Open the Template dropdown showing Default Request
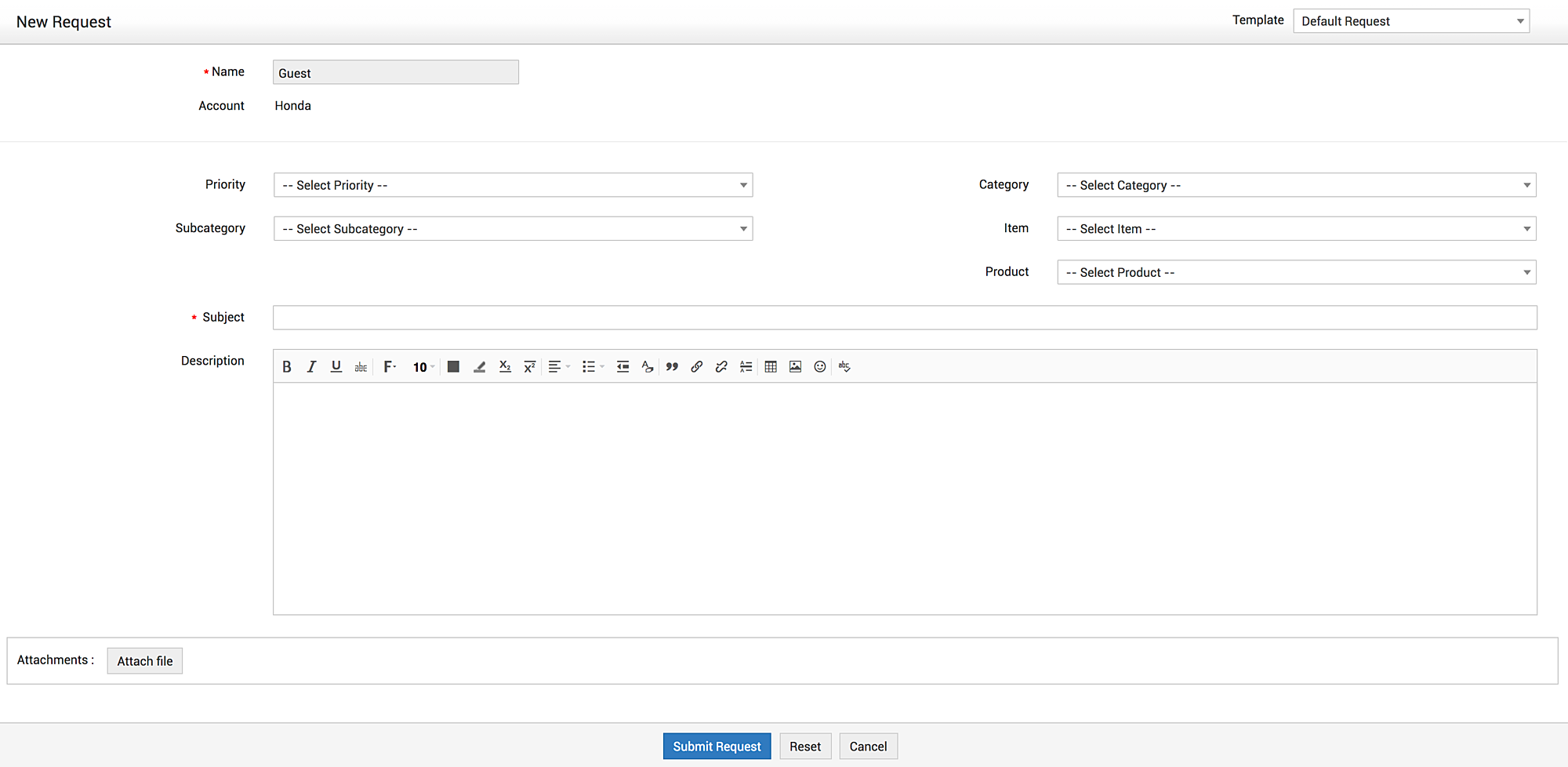The width and height of the screenshot is (1568, 767). point(1410,21)
